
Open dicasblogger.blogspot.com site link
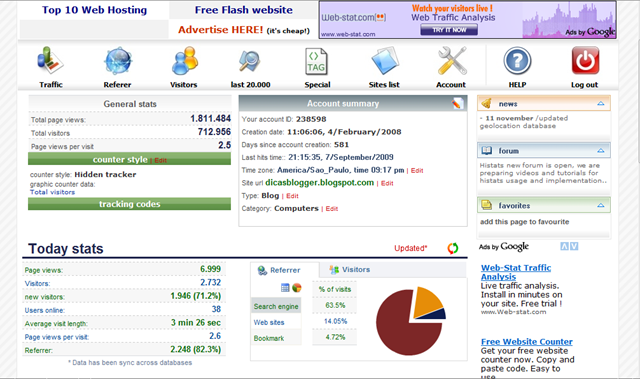click(x=320, y=182)
